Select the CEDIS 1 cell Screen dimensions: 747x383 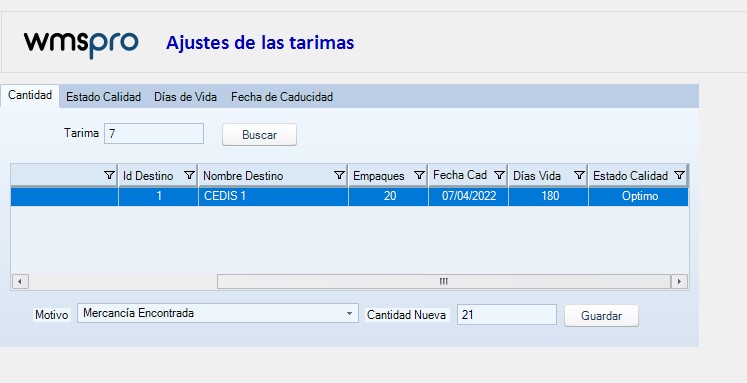pos(273,196)
